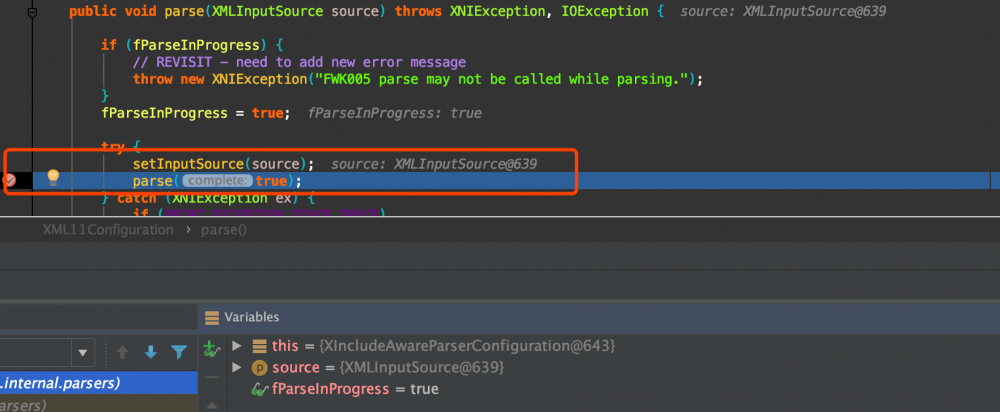Collapse the parse method fold marker
This screenshot has height=412, width=1000.
tap(32, 12)
